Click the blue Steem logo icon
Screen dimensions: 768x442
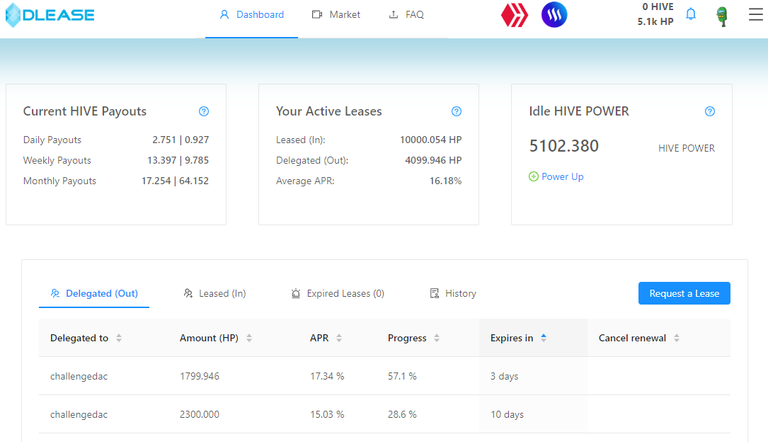(x=554, y=15)
